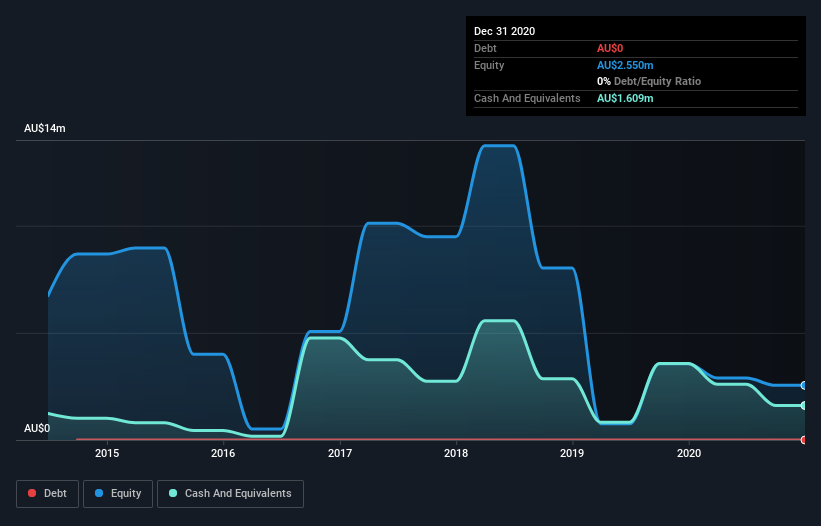
Task: Click the Debt label in tooltip
Action: pyautogui.click(x=485, y=48)
